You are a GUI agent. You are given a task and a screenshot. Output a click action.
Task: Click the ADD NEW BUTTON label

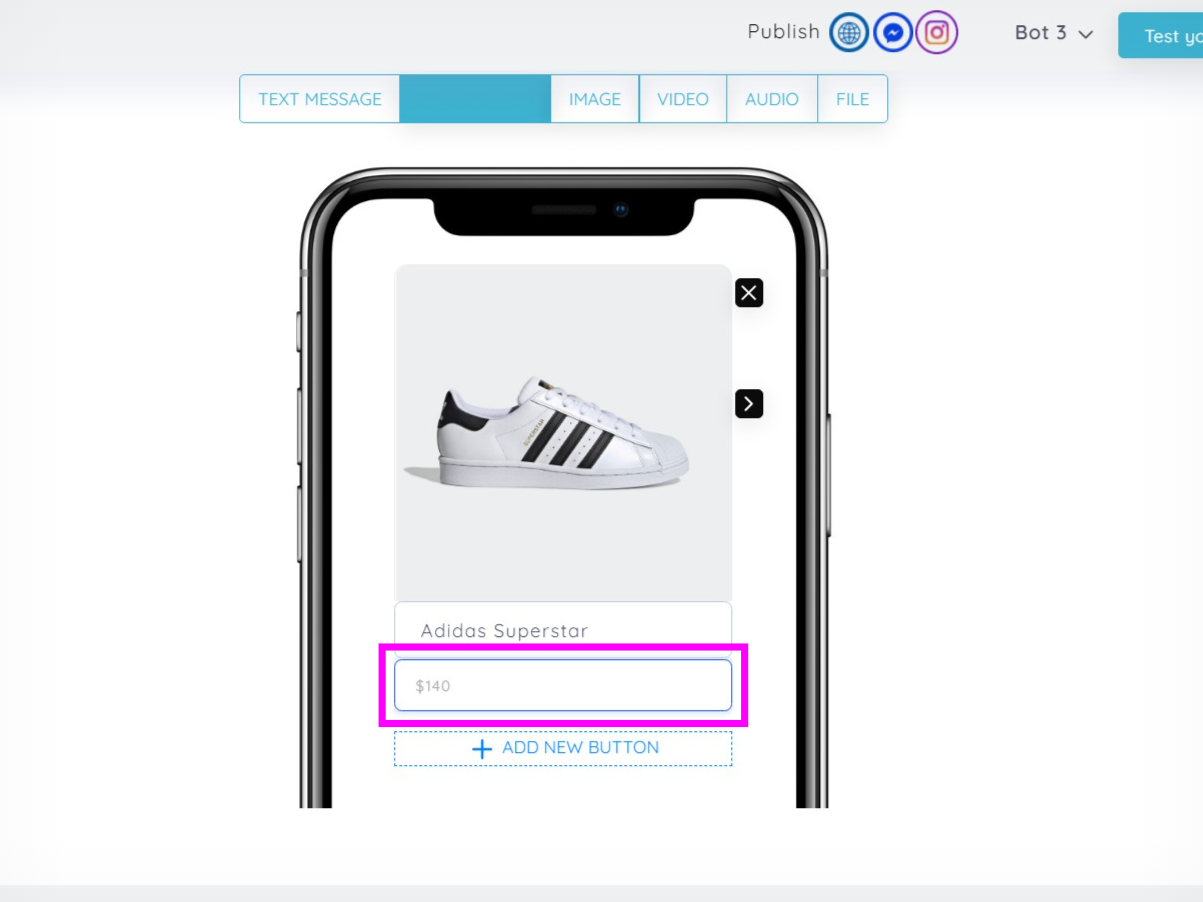click(581, 748)
